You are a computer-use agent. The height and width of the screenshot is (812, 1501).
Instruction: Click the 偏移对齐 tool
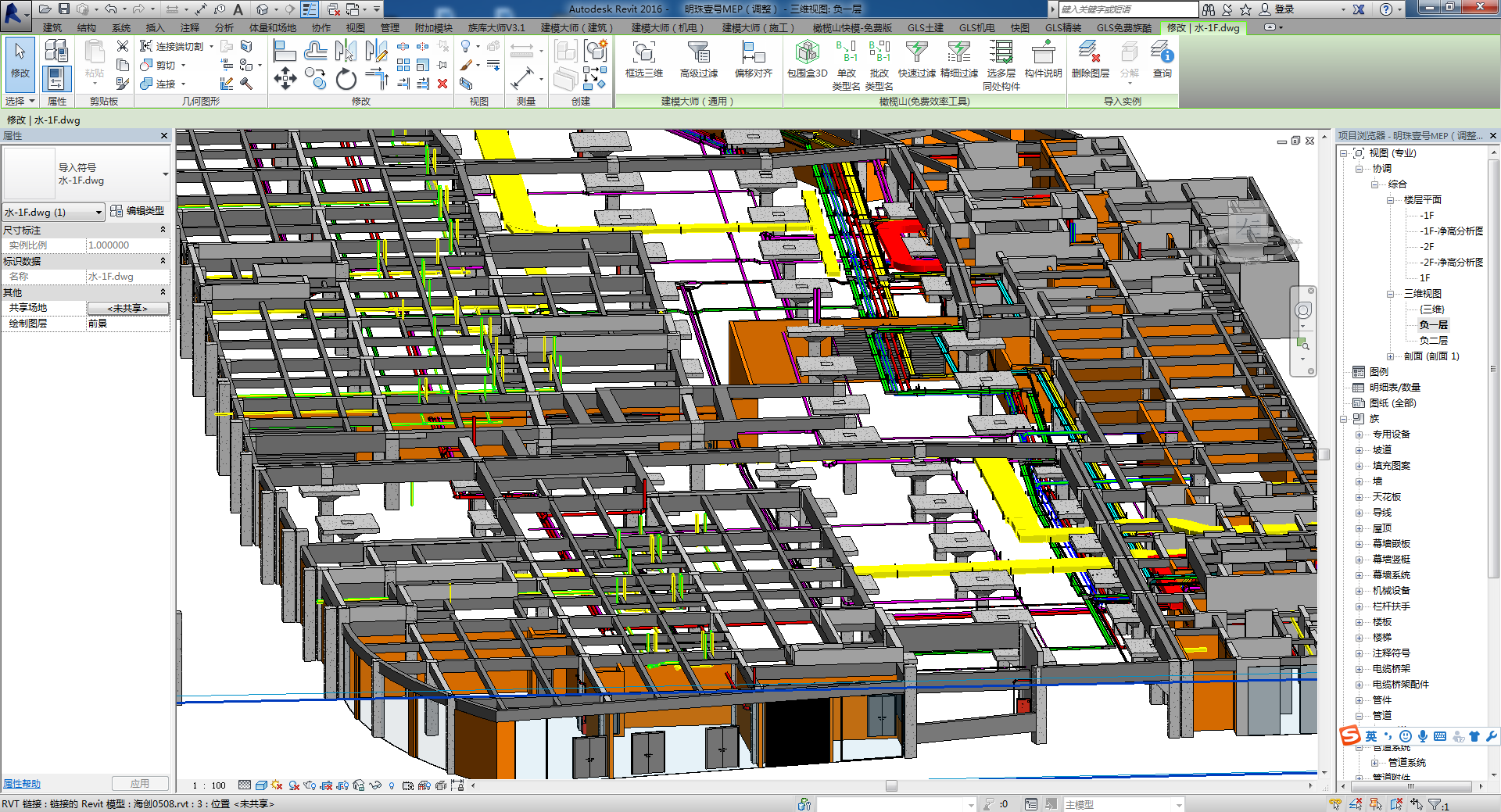coord(753,59)
